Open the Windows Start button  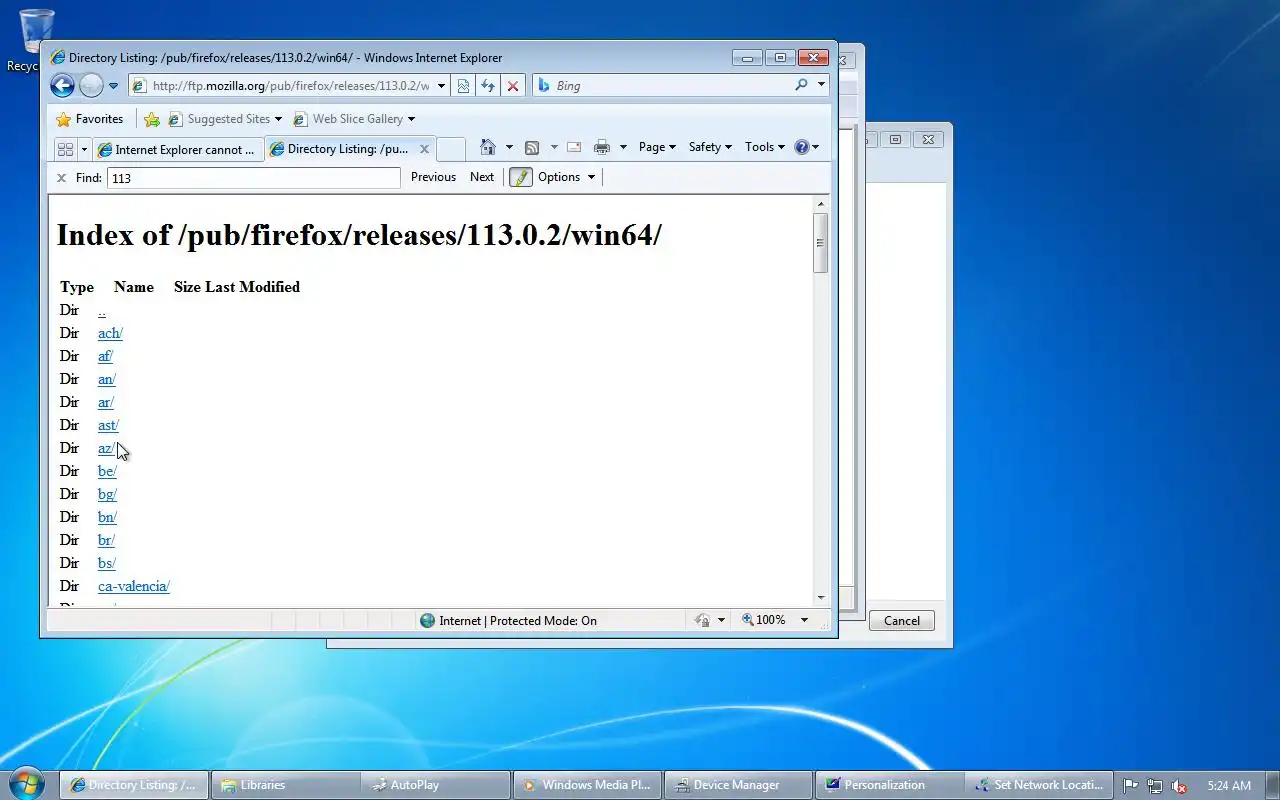coord(27,784)
